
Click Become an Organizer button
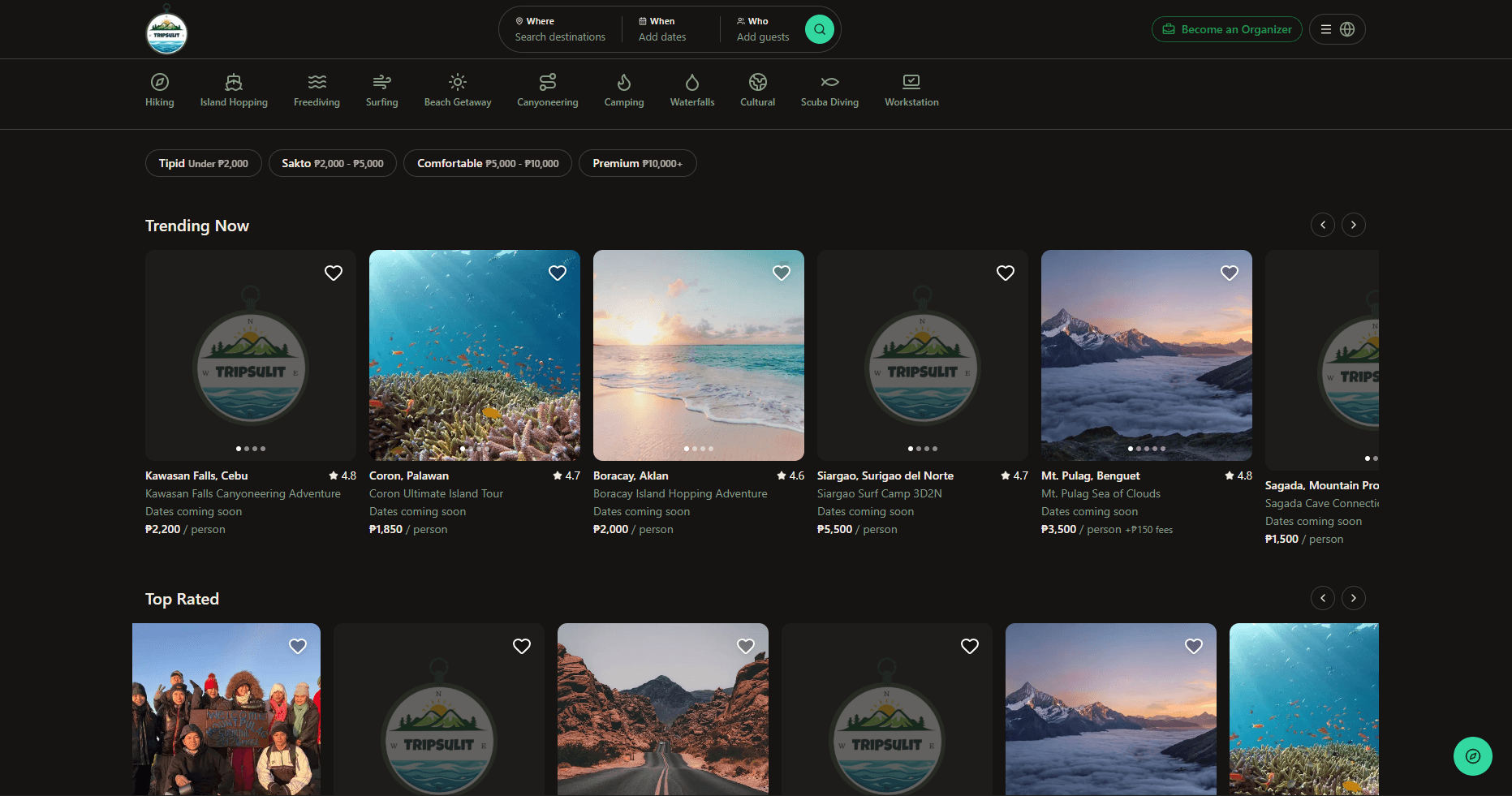(x=1227, y=29)
